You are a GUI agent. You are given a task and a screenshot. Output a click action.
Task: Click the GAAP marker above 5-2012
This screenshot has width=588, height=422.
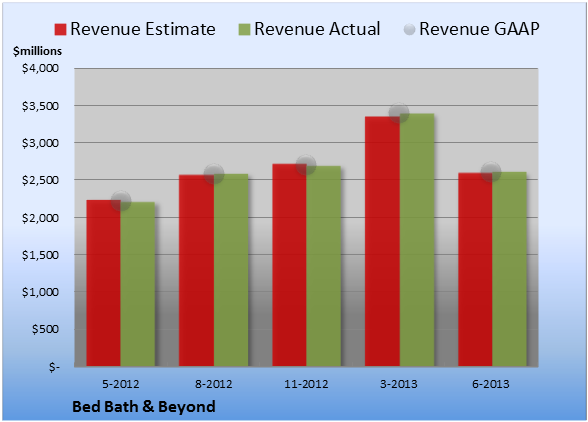coord(121,201)
